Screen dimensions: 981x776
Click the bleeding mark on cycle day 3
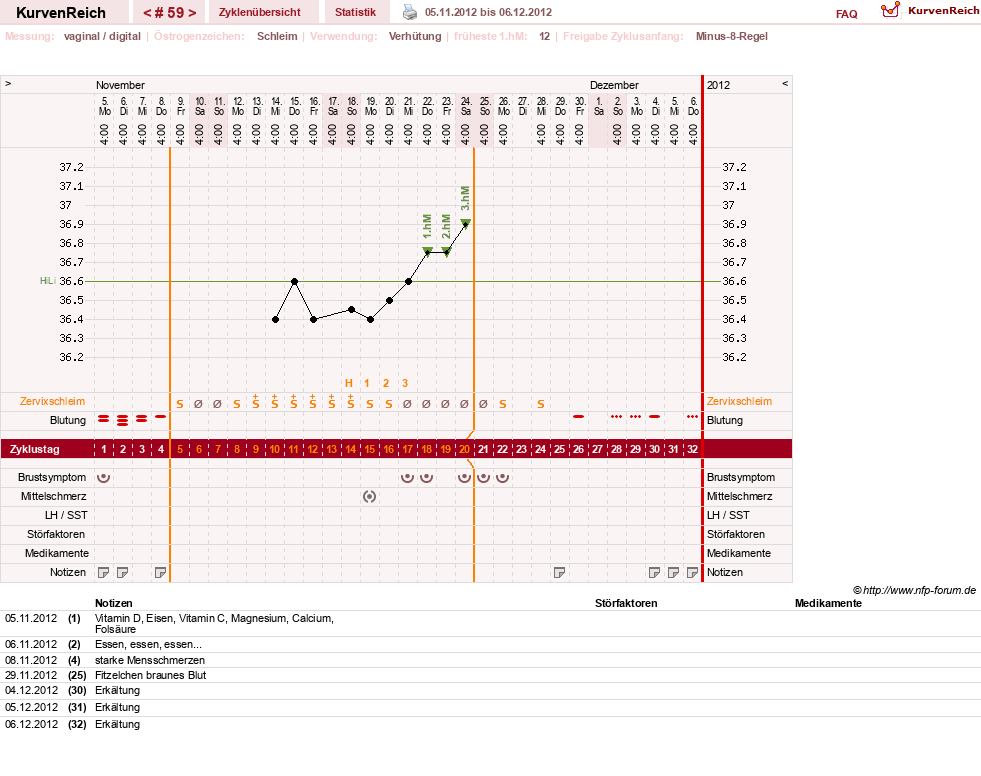pyautogui.click(x=142, y=419)
